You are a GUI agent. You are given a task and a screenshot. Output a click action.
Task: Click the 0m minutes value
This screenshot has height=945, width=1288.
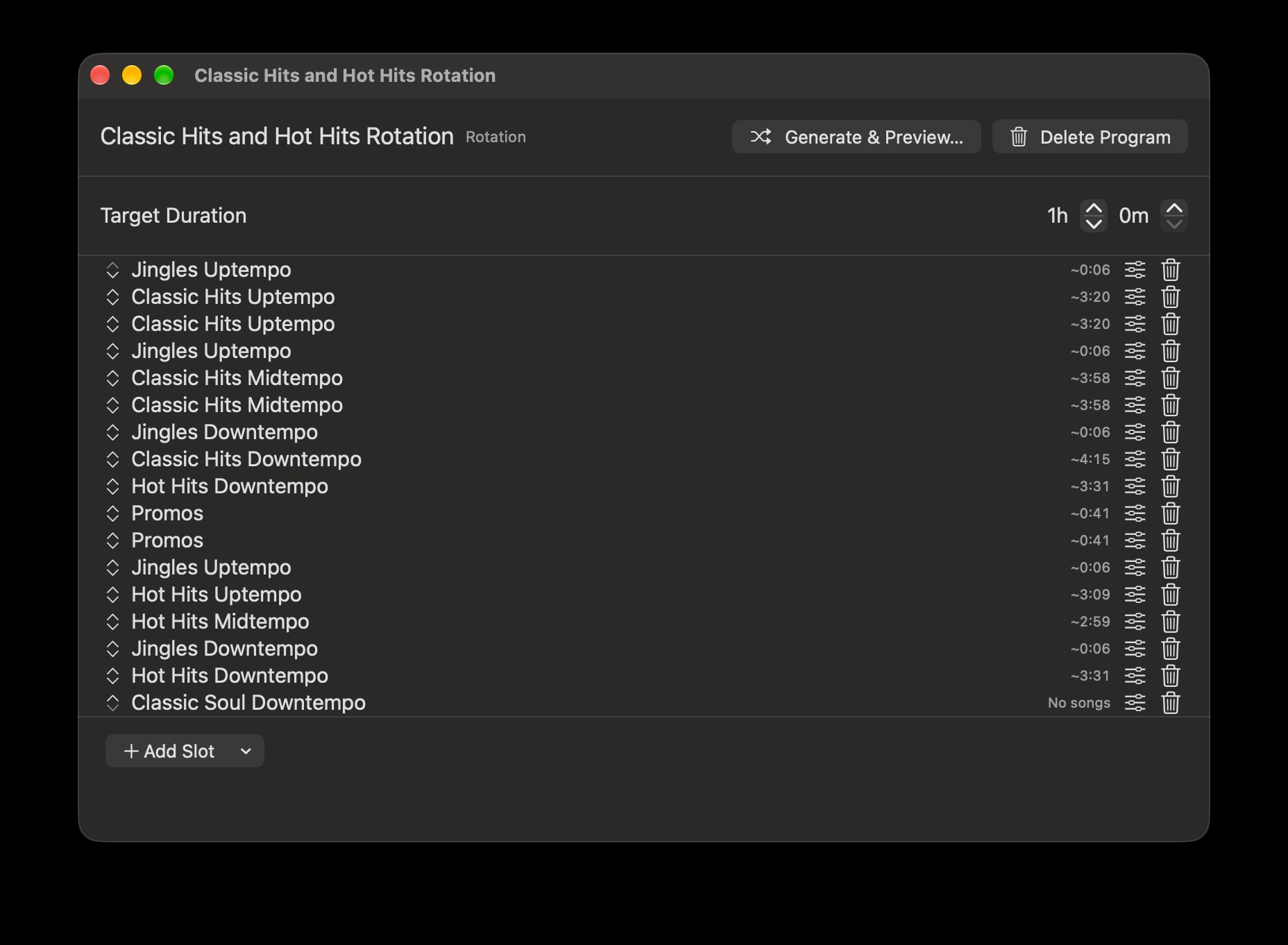1134,216
